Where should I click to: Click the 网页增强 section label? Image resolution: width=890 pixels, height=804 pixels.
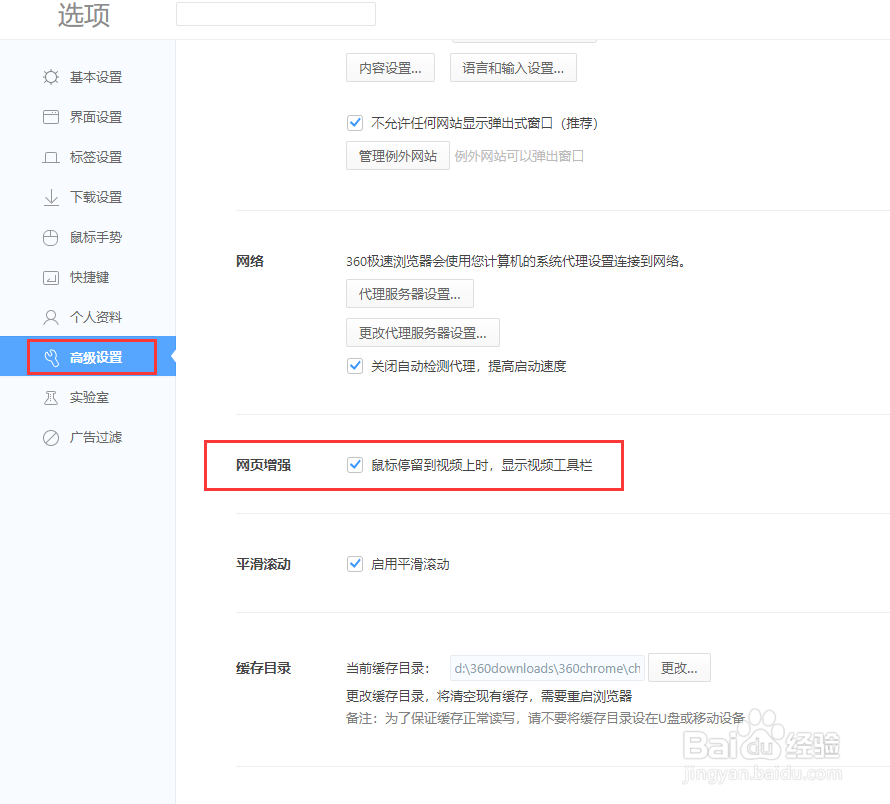(x=263, y=465)
